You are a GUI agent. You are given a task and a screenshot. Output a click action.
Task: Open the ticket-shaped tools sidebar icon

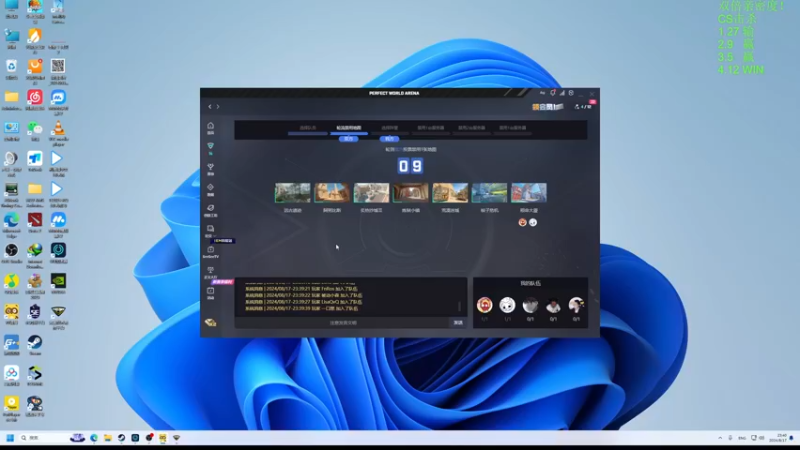click(x=210, y=208)
